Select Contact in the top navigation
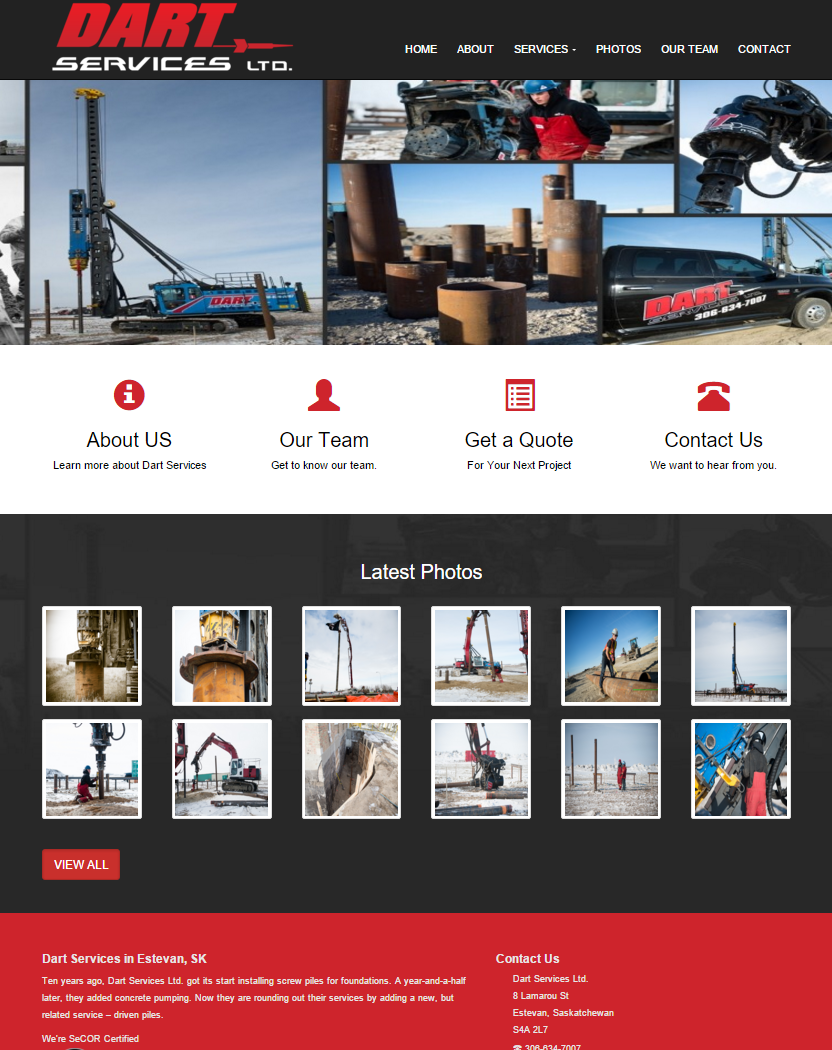The height and width of the screenshot is (1050, 832). 764,49
